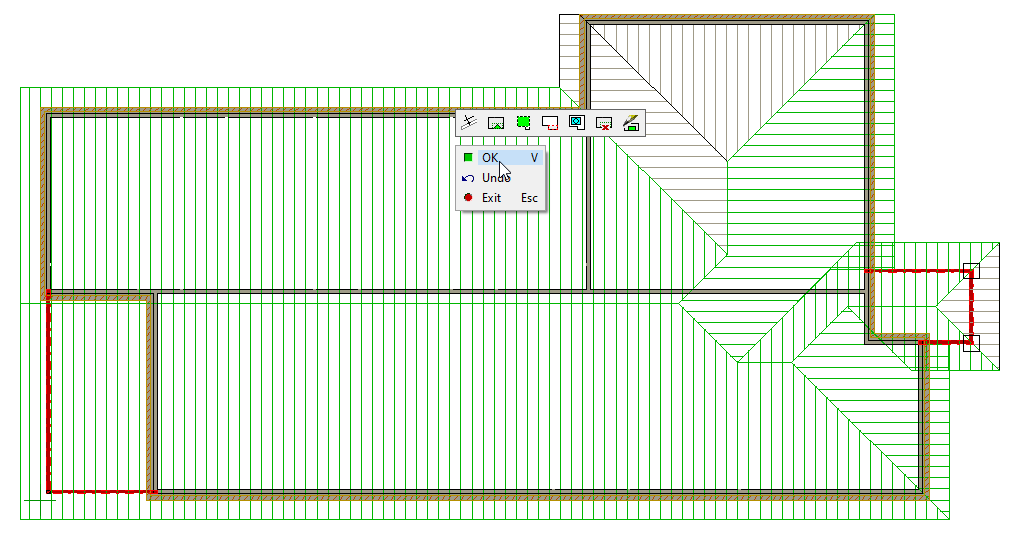
Task: Click the red dashed line at bottom left
Action: (98, 492)
